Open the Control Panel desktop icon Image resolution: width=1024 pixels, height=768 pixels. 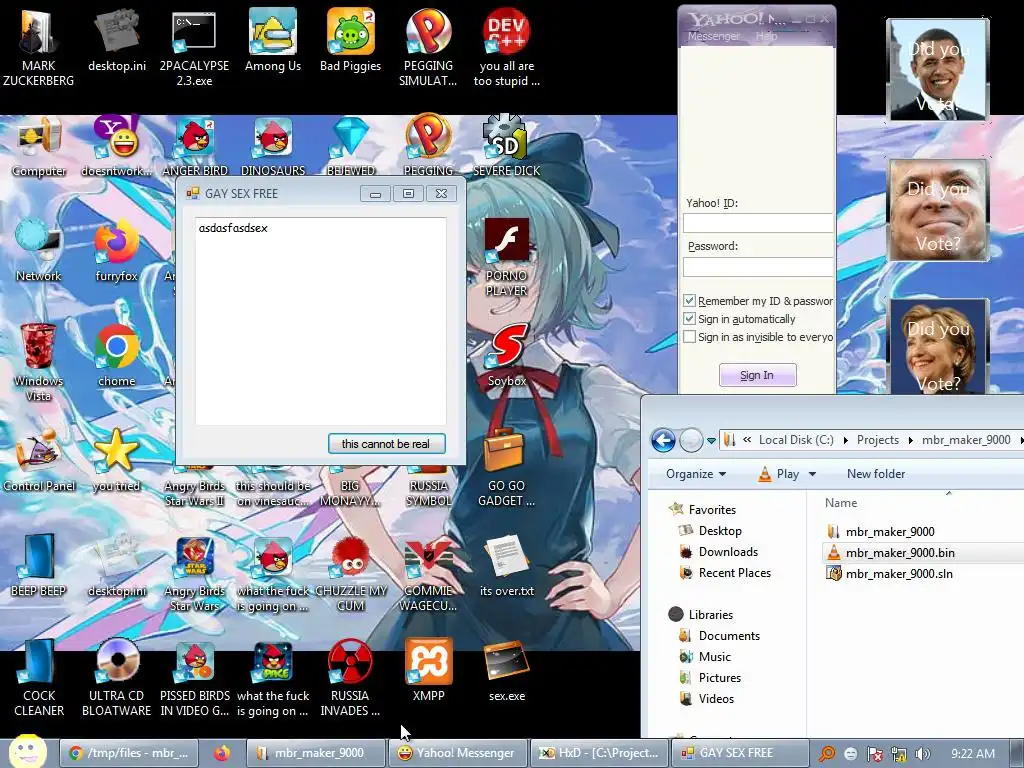point(39,461)
